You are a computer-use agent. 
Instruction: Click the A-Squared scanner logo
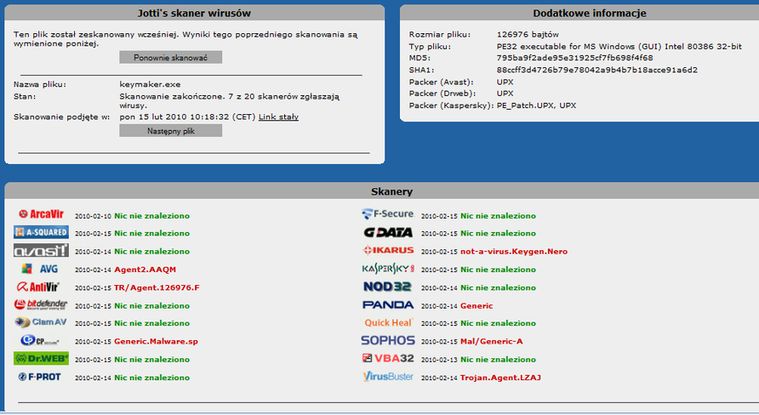tap(41, 232)
